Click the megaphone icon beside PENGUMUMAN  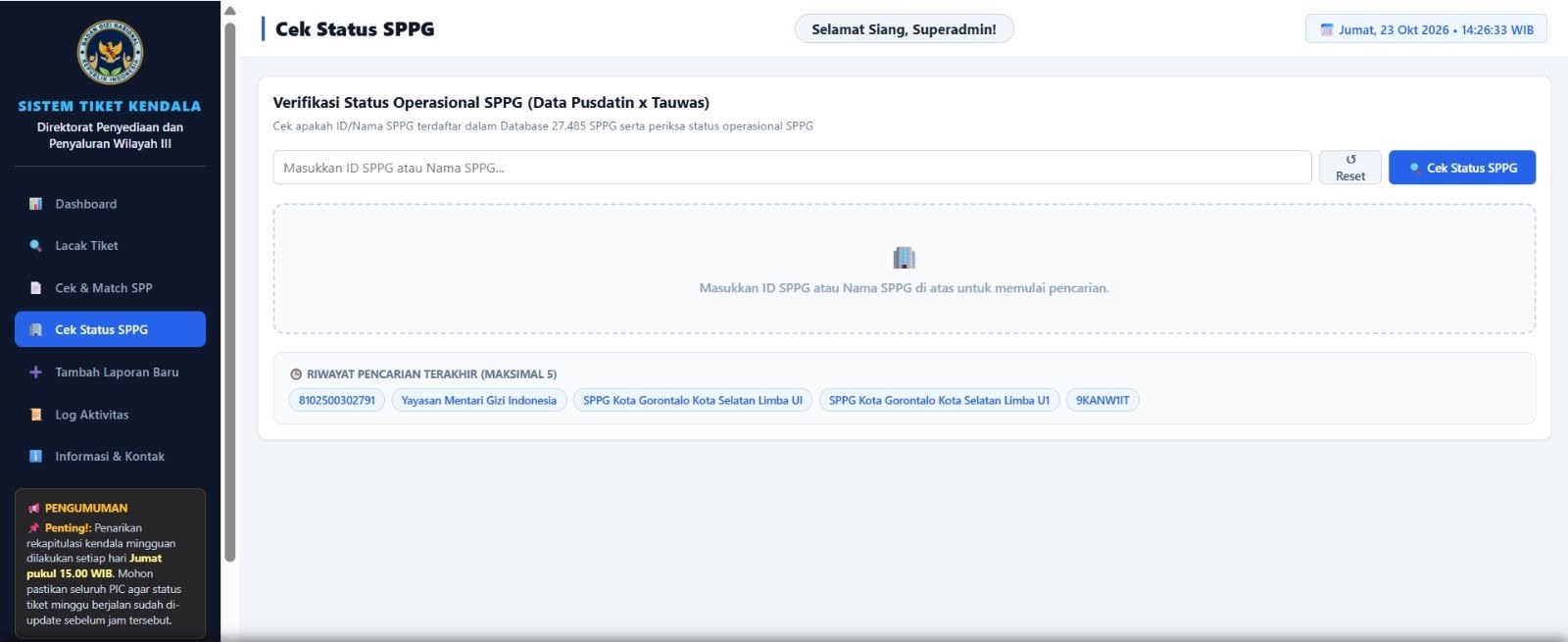(33, 508)
